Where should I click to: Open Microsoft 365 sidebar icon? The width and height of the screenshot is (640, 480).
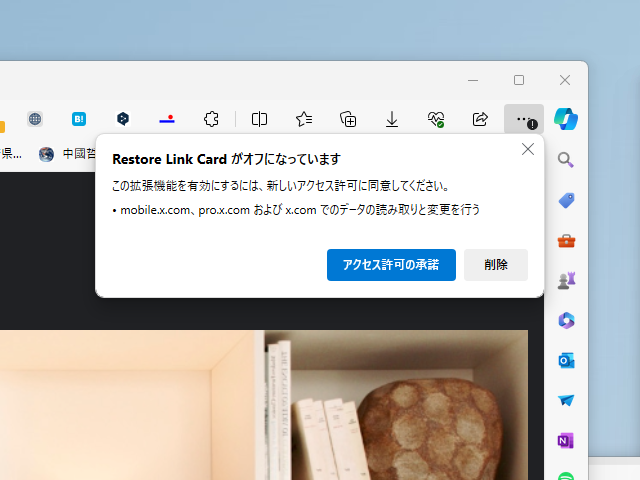tap(566, 320)
